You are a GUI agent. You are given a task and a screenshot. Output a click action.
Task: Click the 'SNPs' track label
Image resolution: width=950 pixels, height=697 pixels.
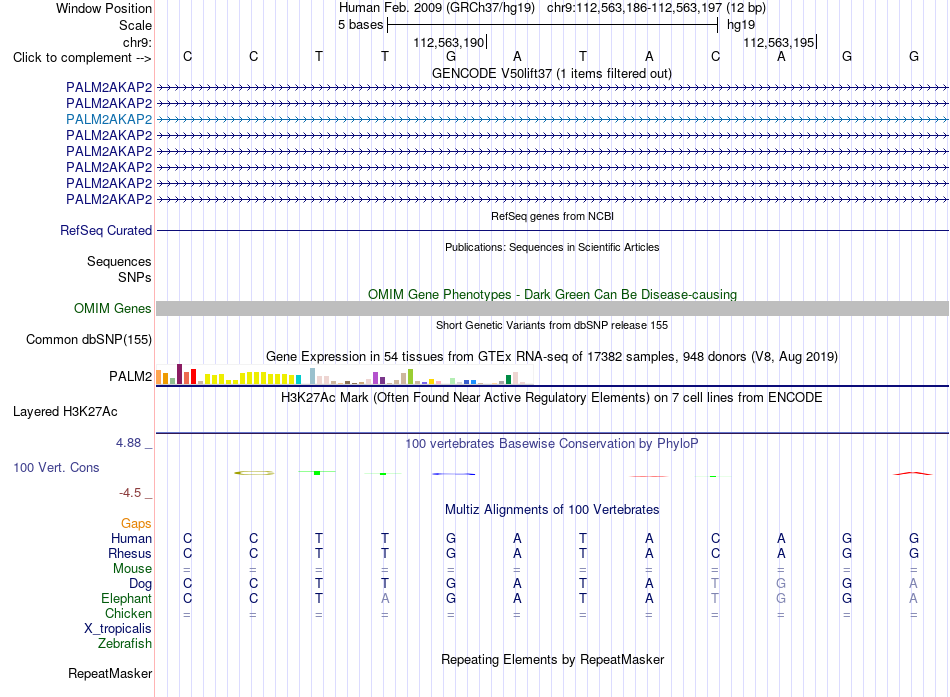click(x=135, y=277)
